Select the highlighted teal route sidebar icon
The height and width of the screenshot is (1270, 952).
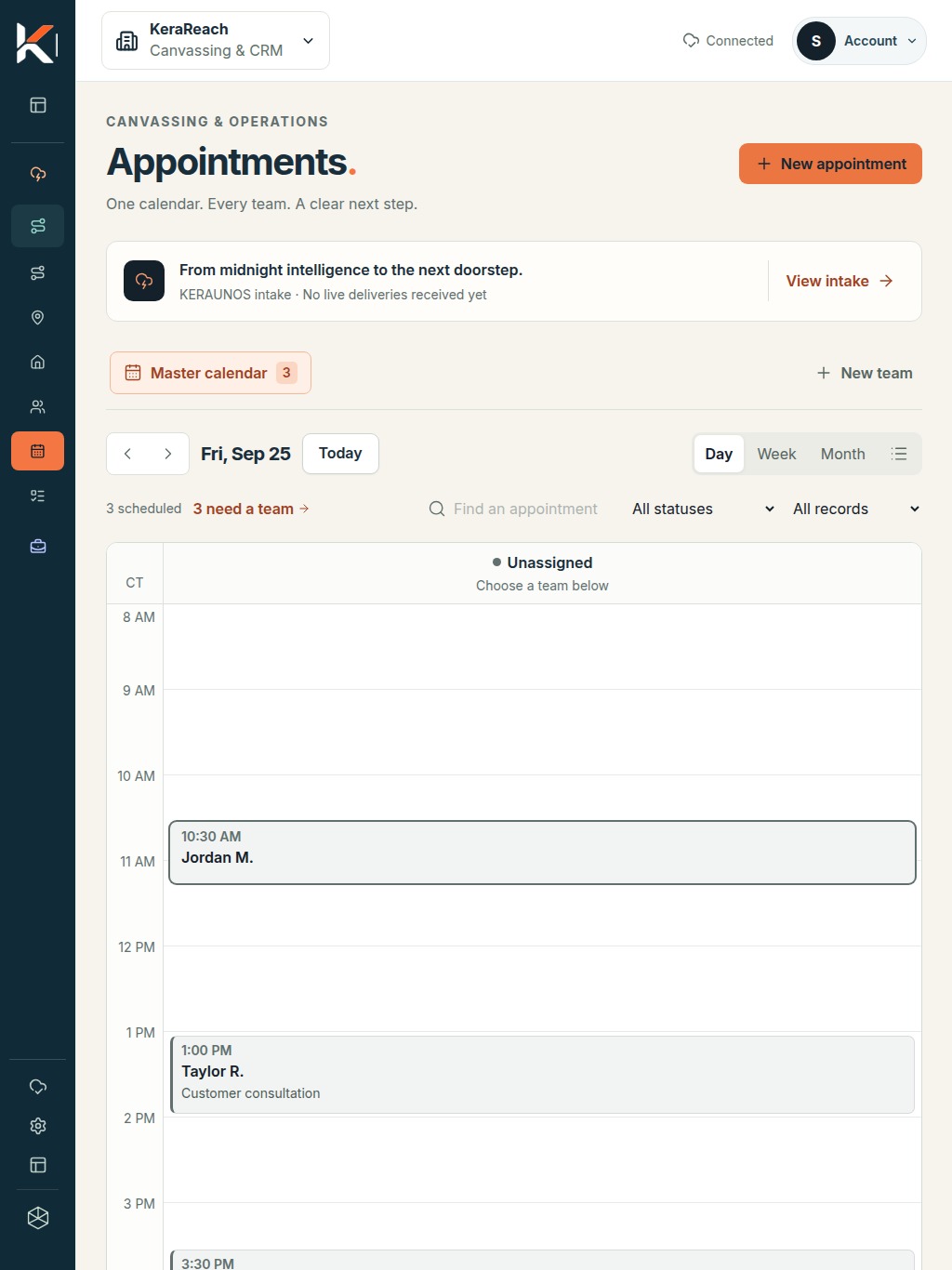pos(38,226)
